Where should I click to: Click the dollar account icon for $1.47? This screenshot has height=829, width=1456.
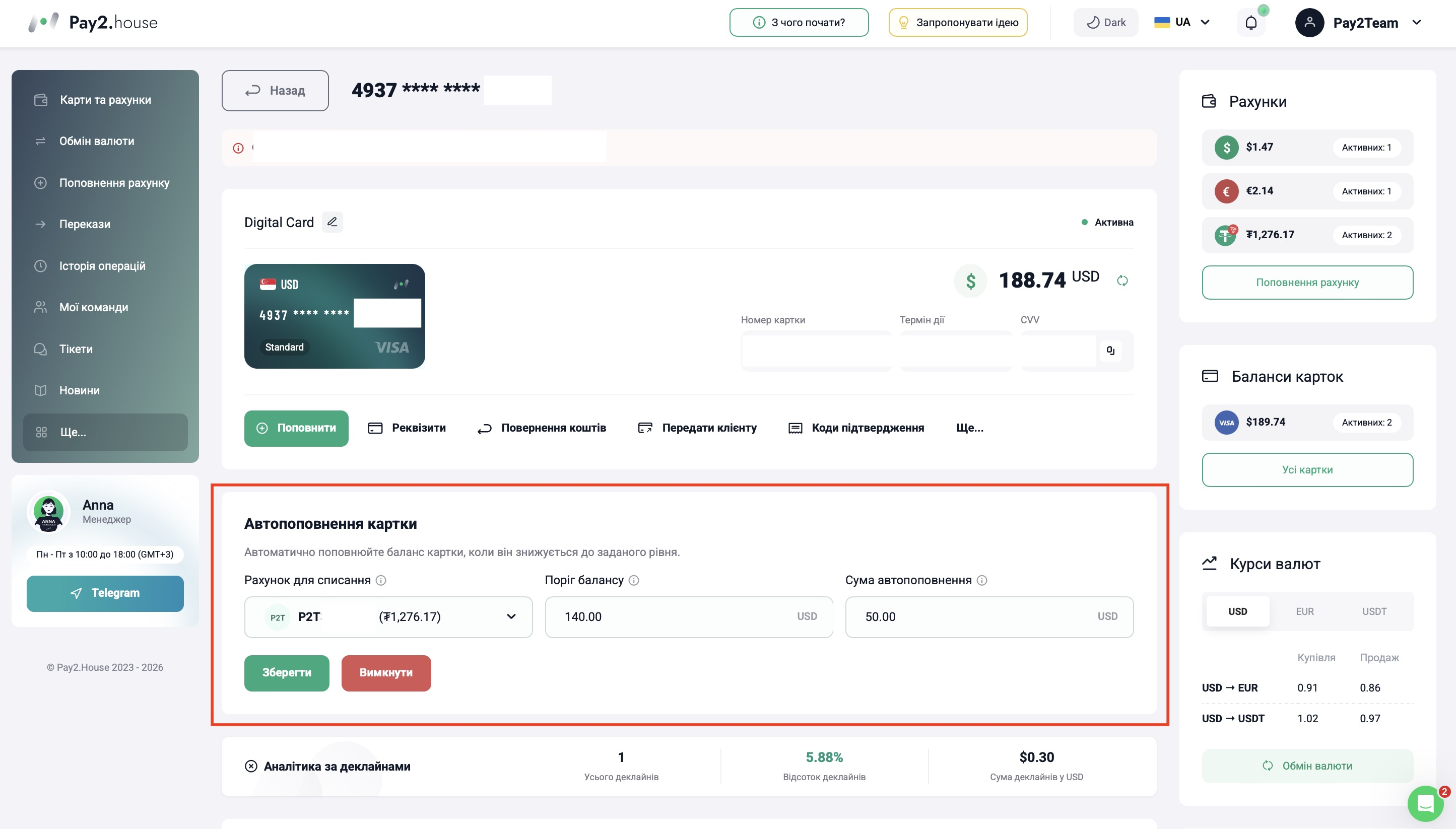pos(1227,148)
